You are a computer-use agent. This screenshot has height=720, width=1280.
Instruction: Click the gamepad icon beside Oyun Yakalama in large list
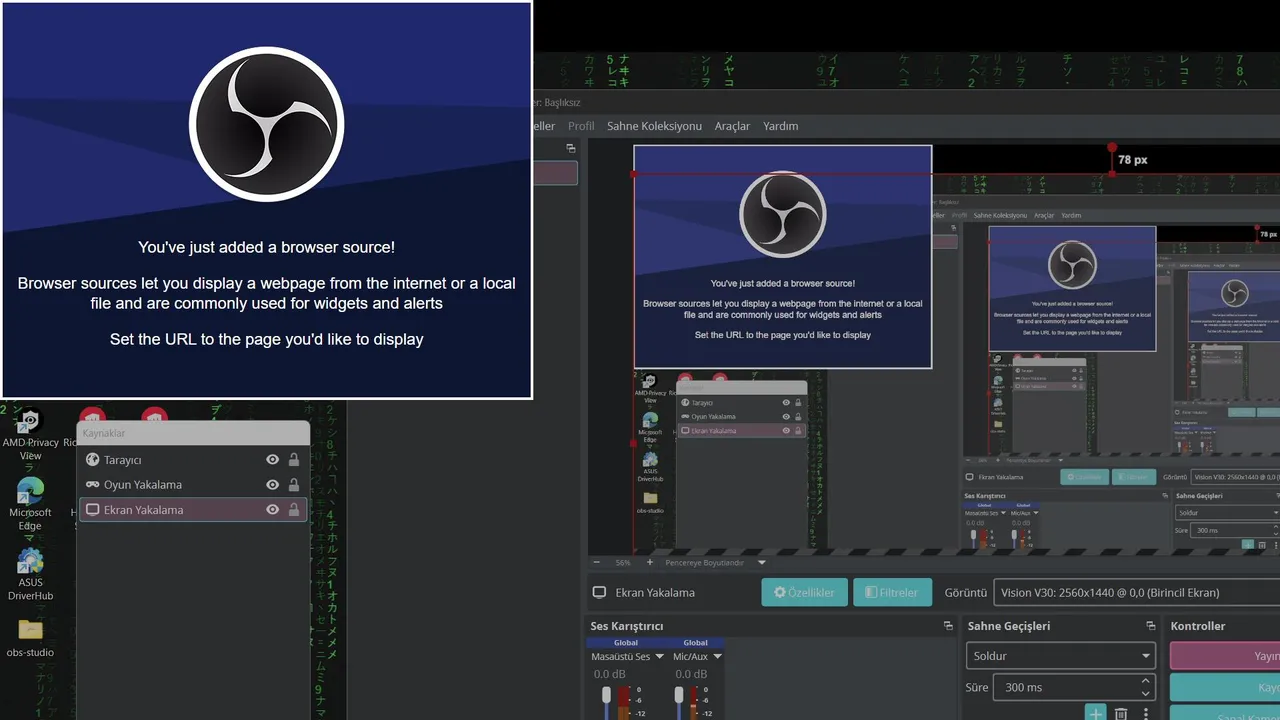(x=93, y=485)
